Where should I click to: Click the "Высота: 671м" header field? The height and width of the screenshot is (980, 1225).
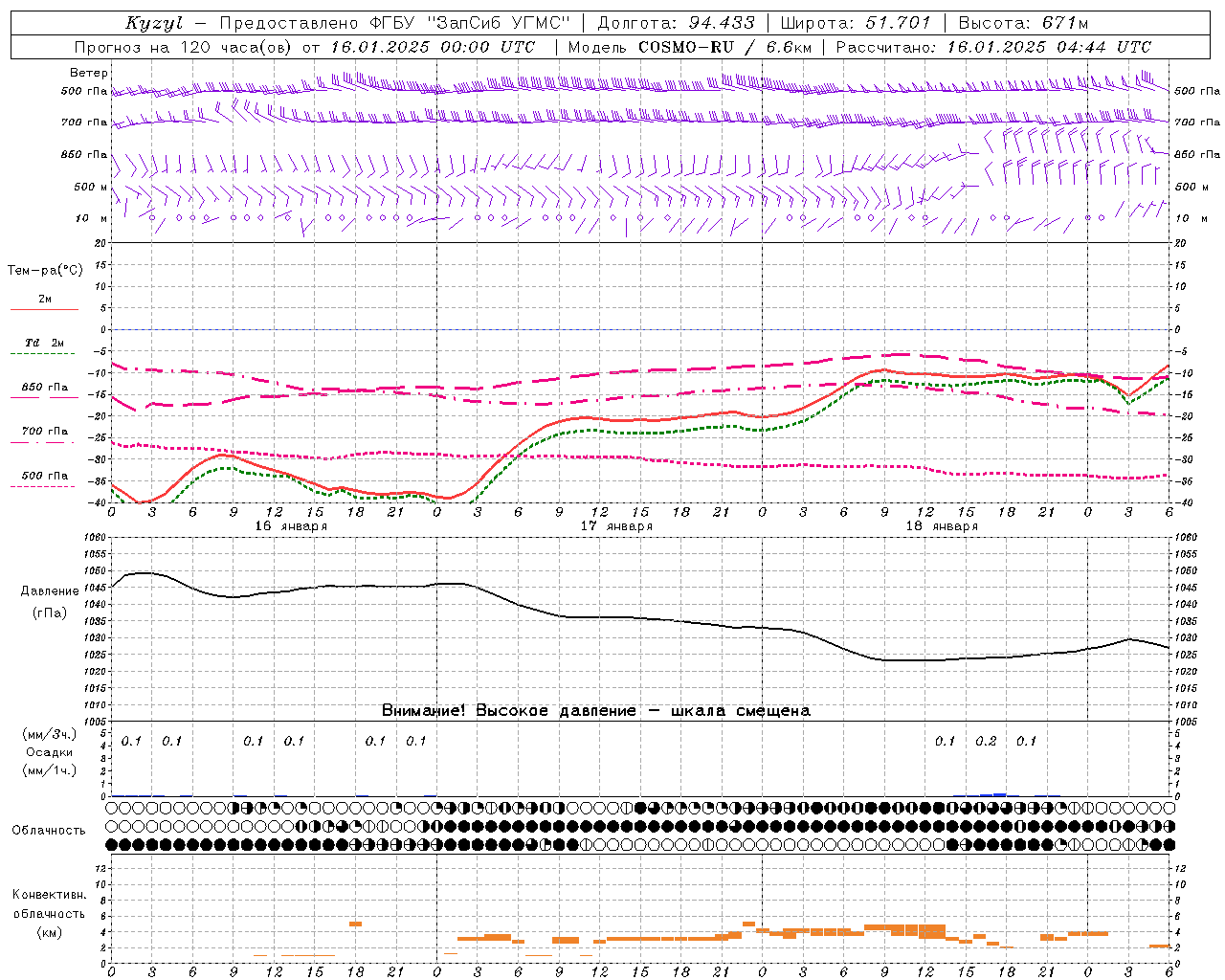1022,23
